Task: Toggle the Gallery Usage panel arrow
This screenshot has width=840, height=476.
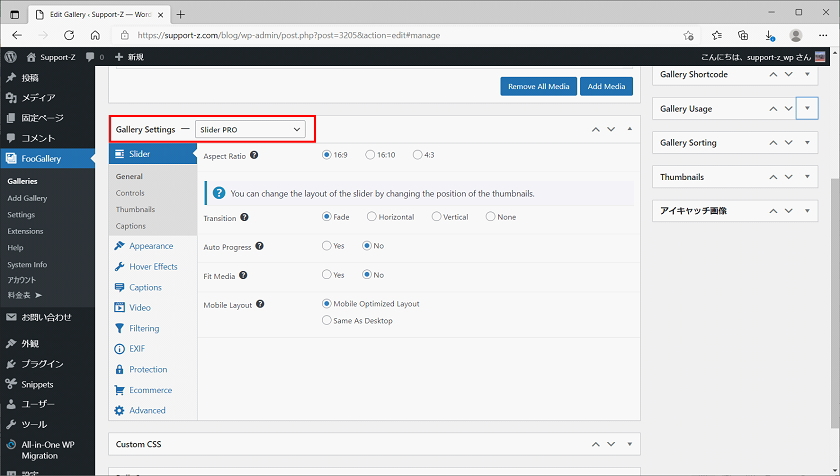Action: (807, 108)
